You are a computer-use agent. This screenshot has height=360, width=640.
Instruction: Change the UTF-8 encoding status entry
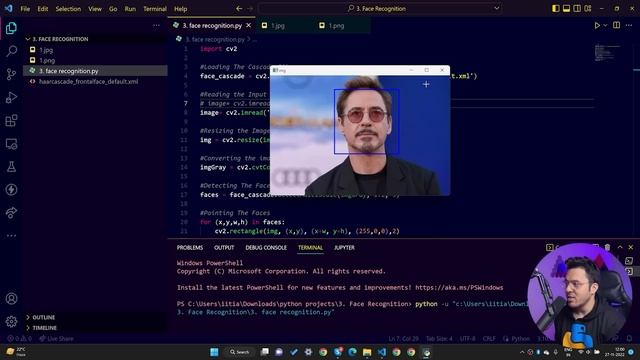pyautogui.click(x=467, y=339)
